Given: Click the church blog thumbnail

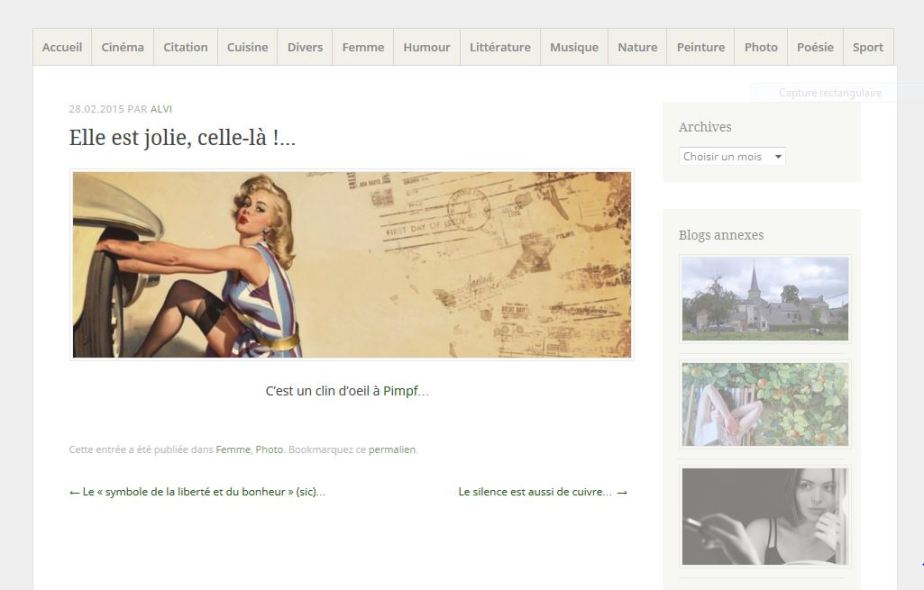Looking at the screenshot, I should click(765, 298).
